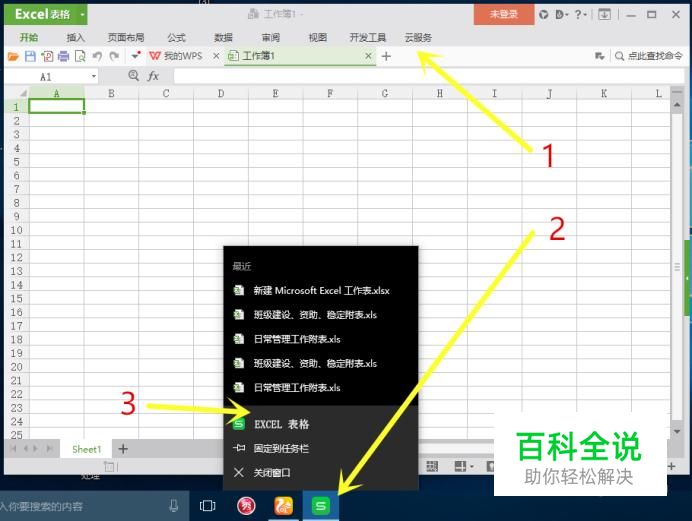Open the red round taskbar app icon
Image resolution: width=692 pixels, height=521 pixels.
[x=246, y=506]
